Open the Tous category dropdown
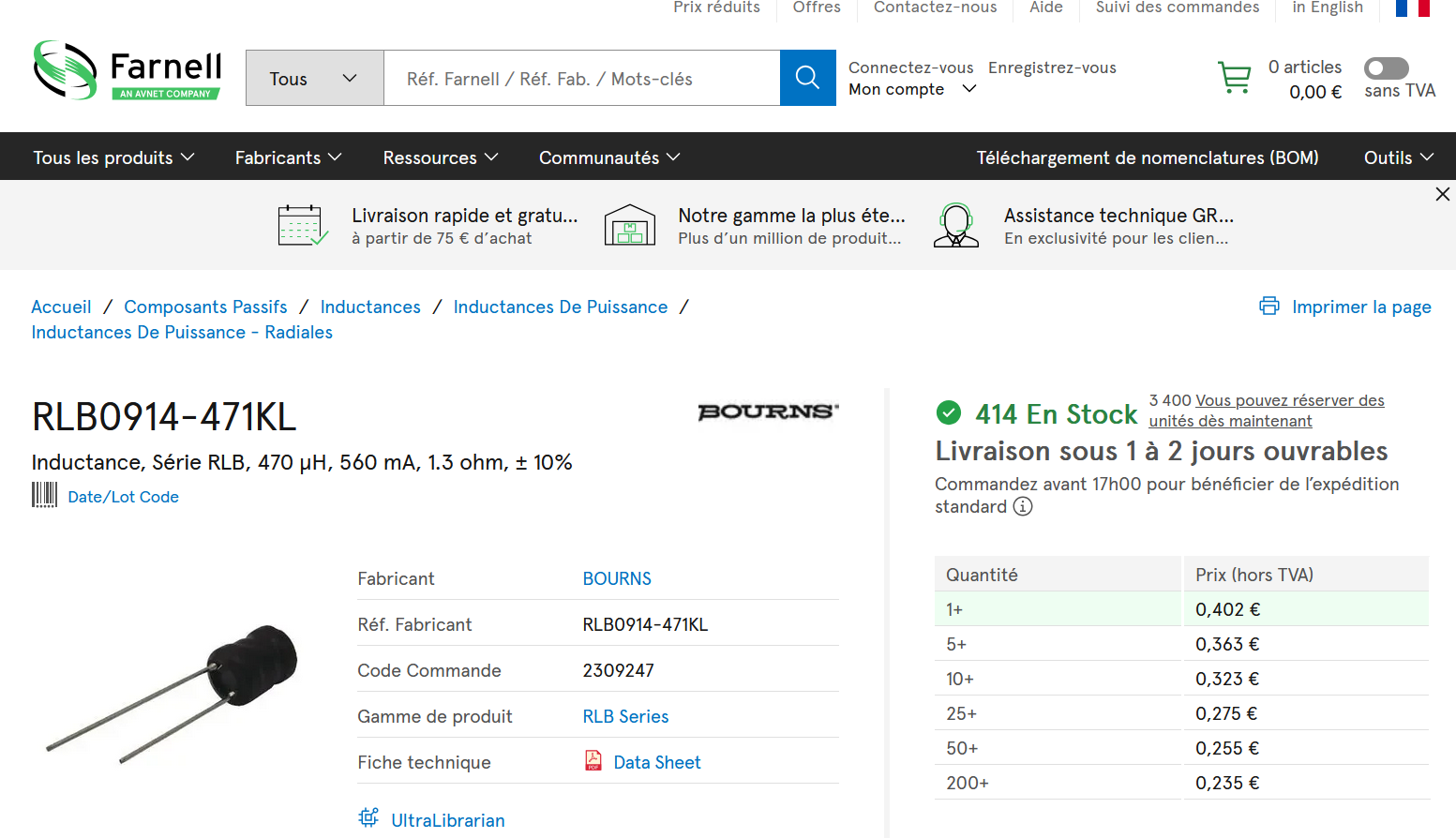1456x838 pixels. [x=314, y=78]
